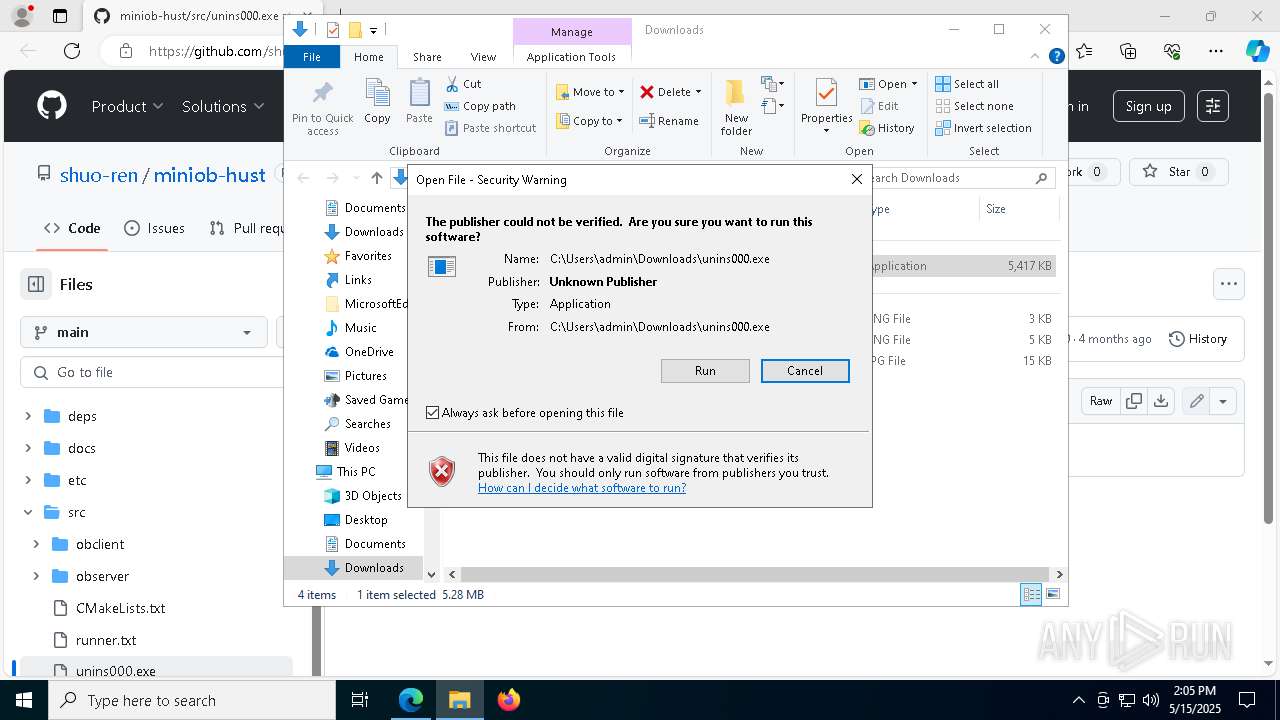Image resolution: width=1280 pixels, height=720 pixels.
Task: Click the Cut scissors command
Action: tap(464, 84)
